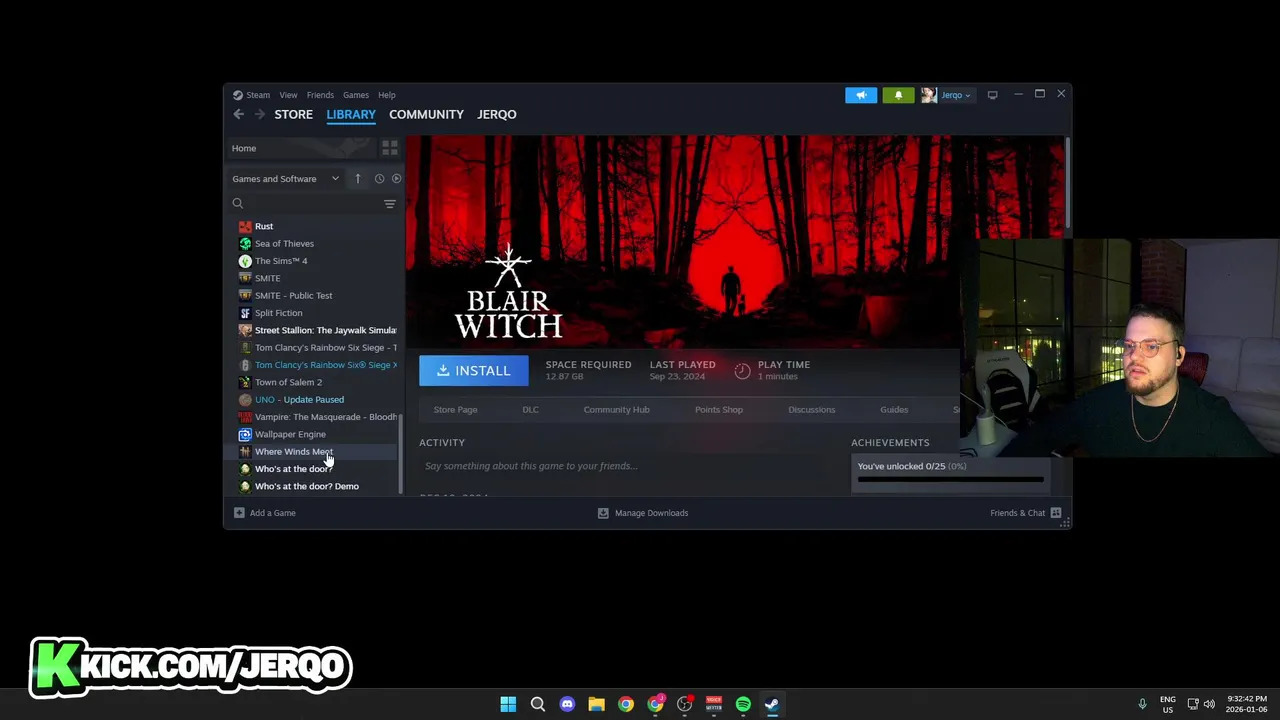Go to the STORE tab
The width and height of the screenshot is (1280, 720).
[293, 114]
